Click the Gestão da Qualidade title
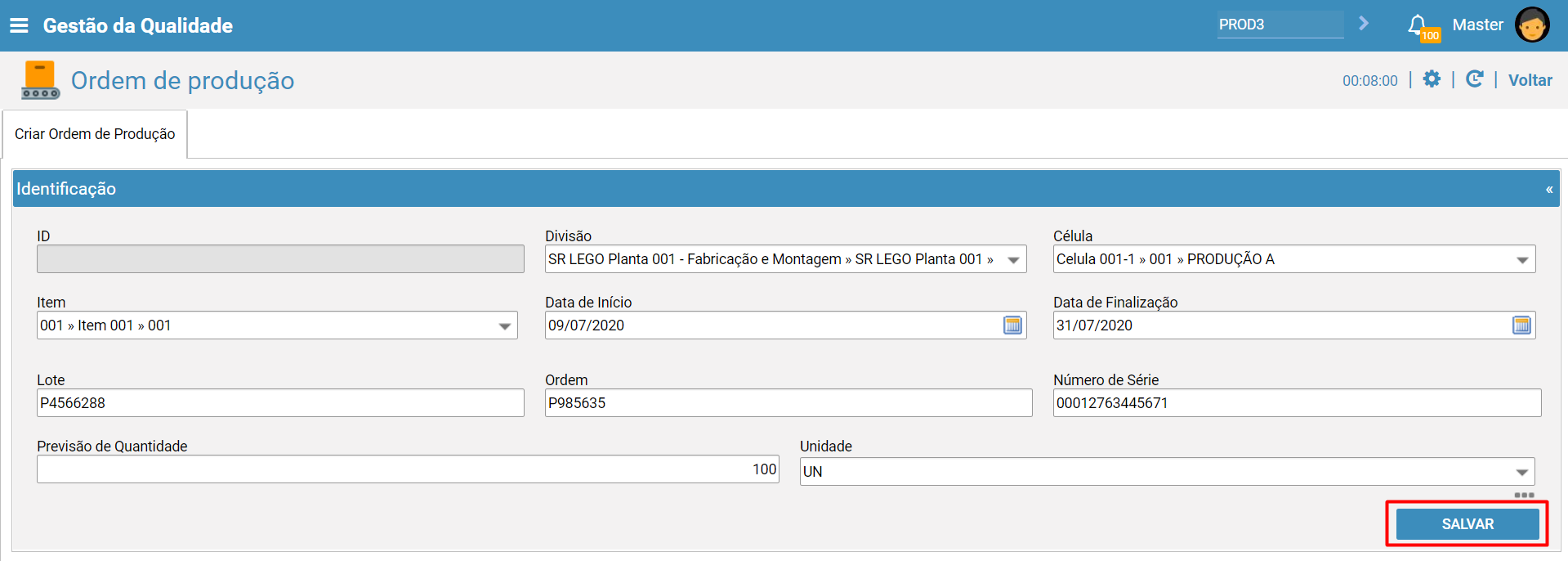This screenshot has width=1568, height=561. (x=138, y=25)
